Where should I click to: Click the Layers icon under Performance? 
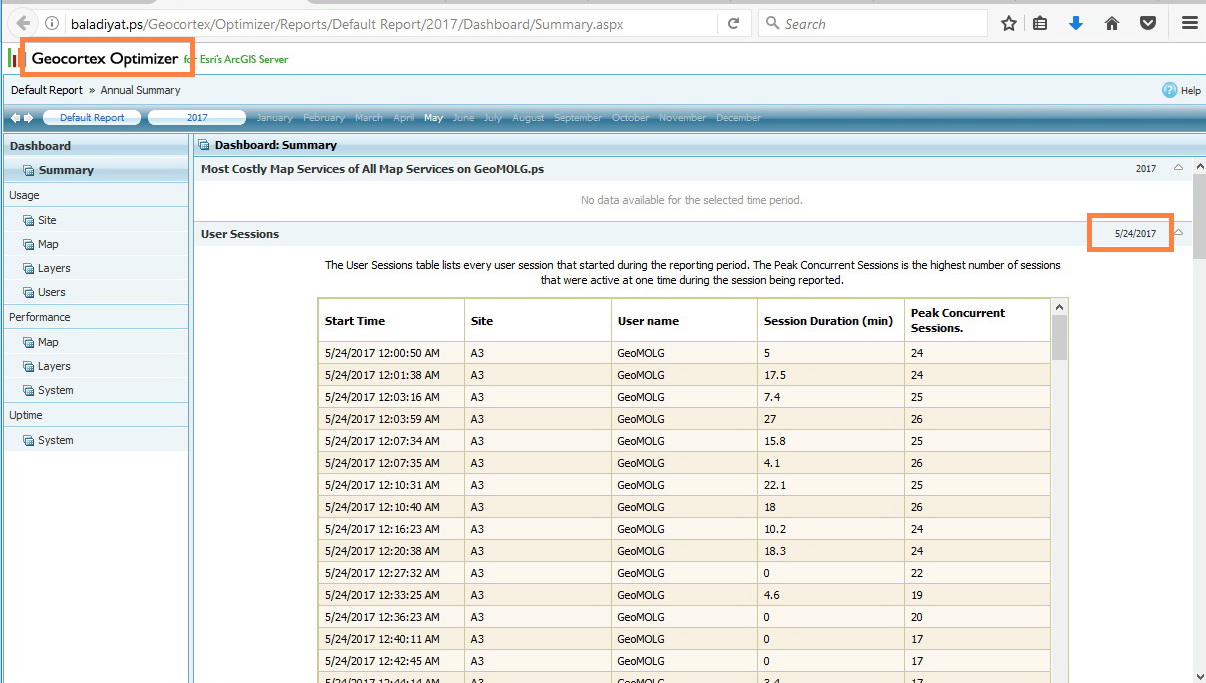tap(29, 366)
